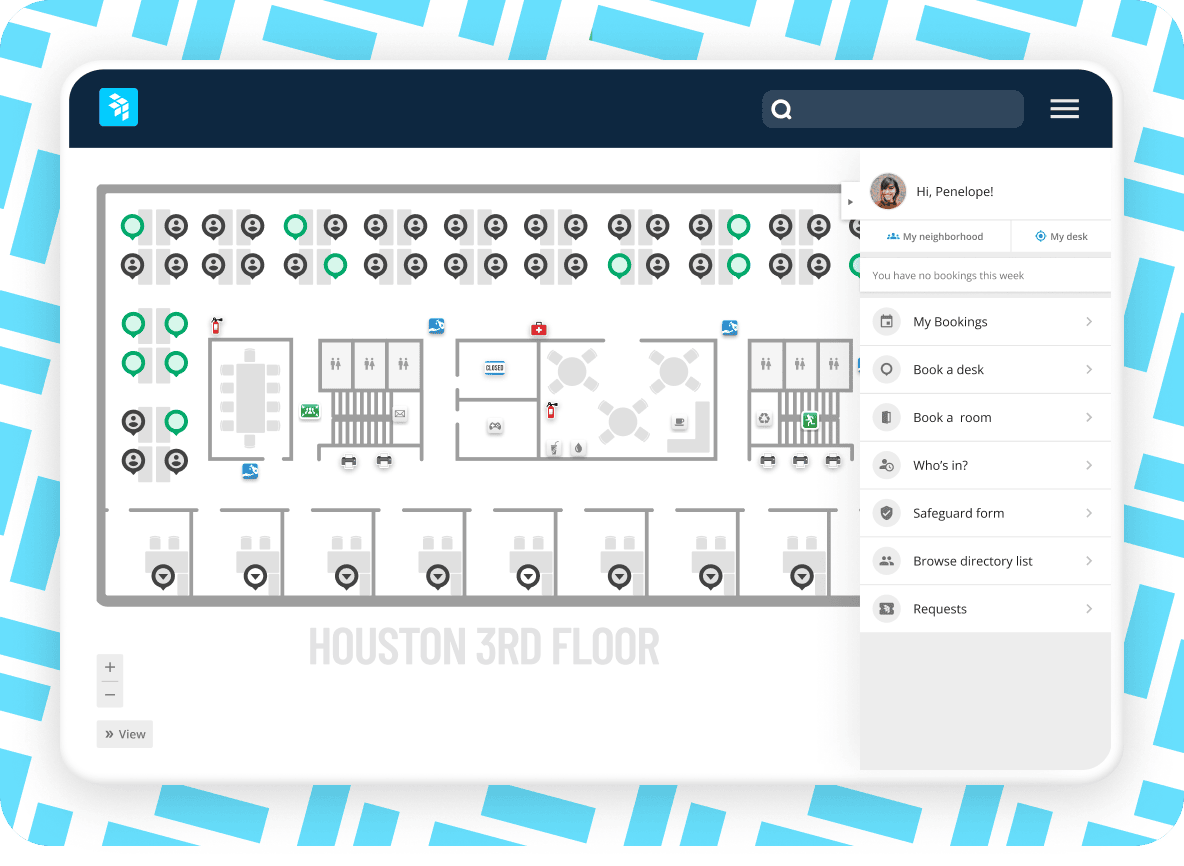Click the green emergency exit icon

pos(810,419)
